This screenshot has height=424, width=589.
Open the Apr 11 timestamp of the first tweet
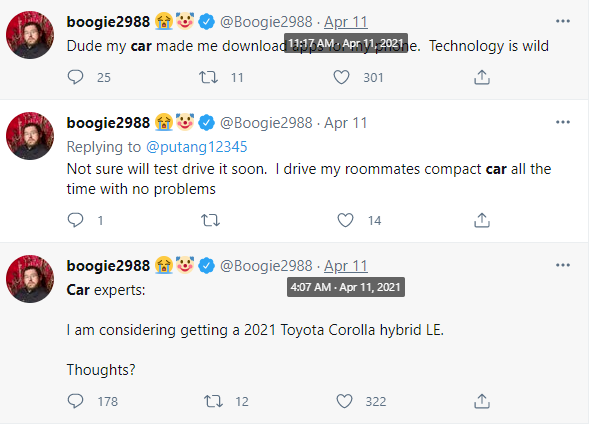click(346, 22)
